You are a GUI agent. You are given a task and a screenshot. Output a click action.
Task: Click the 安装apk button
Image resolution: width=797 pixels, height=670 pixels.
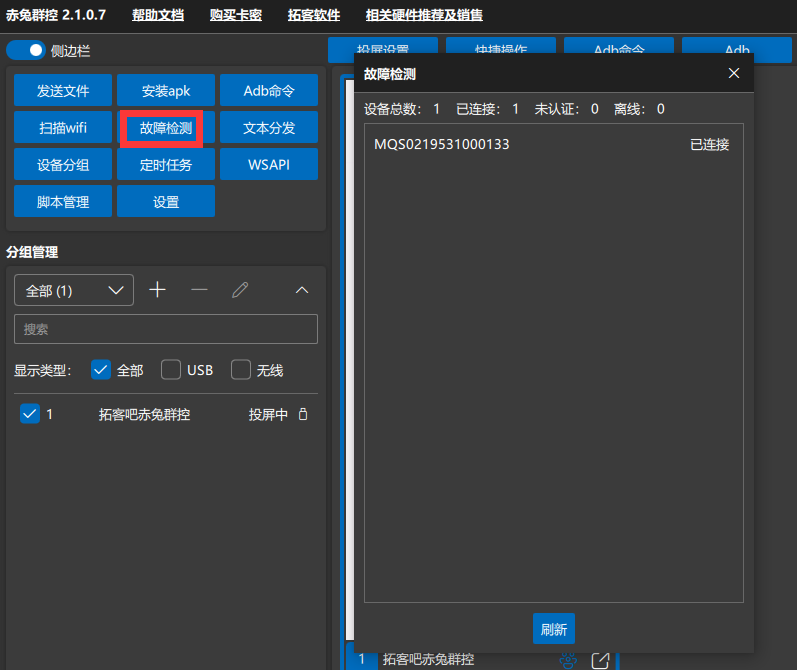click(x=166, y=91)
